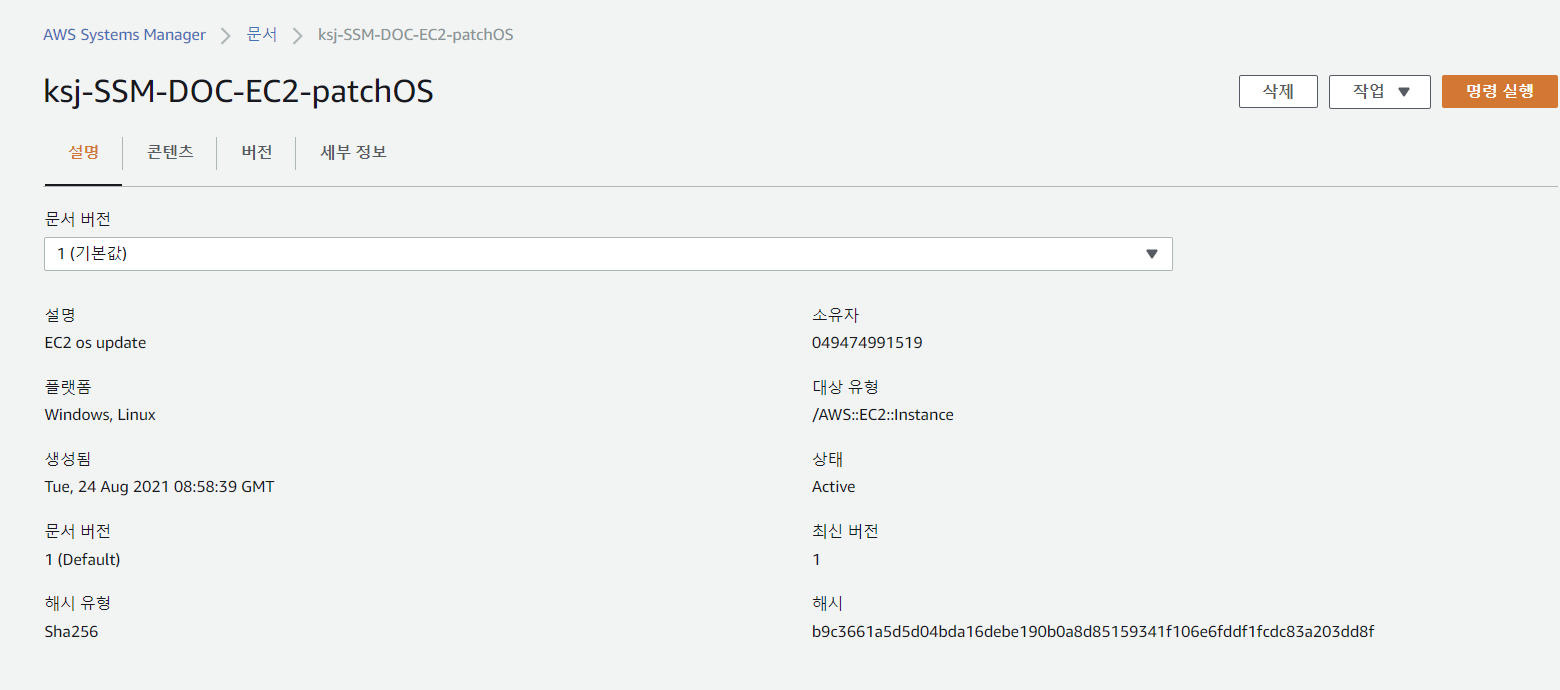Viewport: 1560px width, 690px height.
Task: Click the 해시 field label
Action: pos(824,602)
